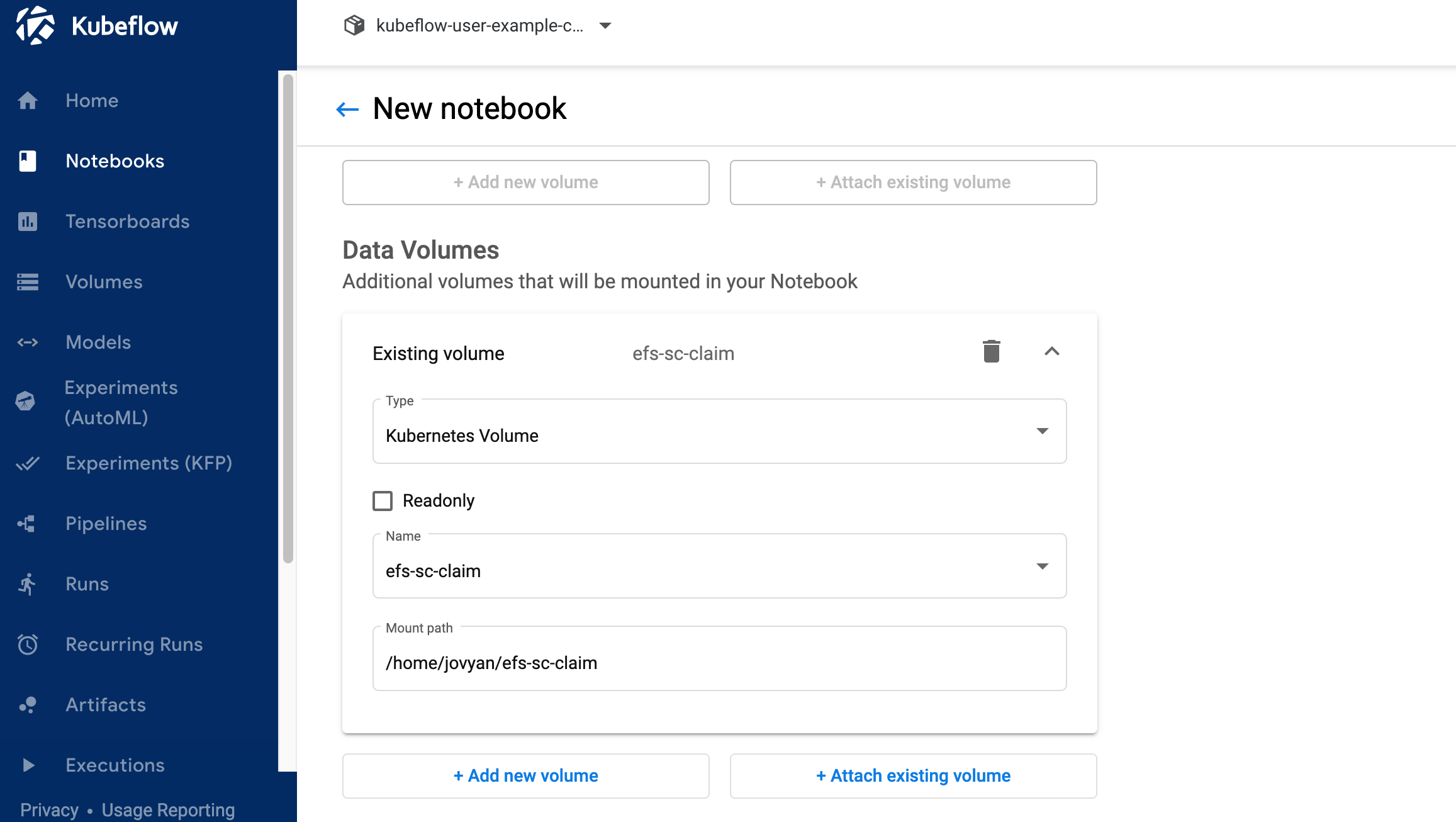Click the back arrow next to New notebook
Screen dimensions: 1456x822
point(347,110)
